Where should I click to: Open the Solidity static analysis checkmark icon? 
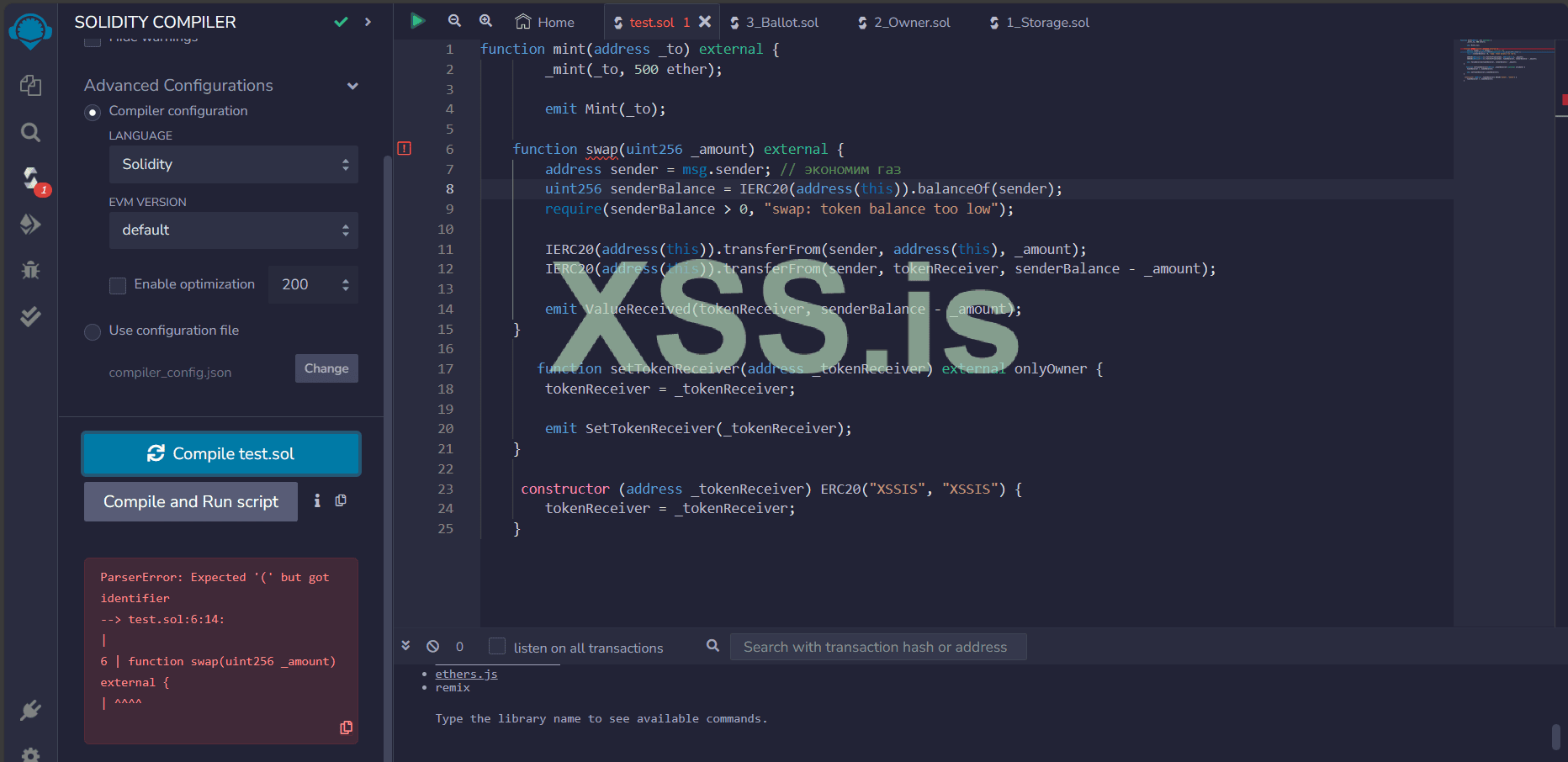click(x=30, y=316)
